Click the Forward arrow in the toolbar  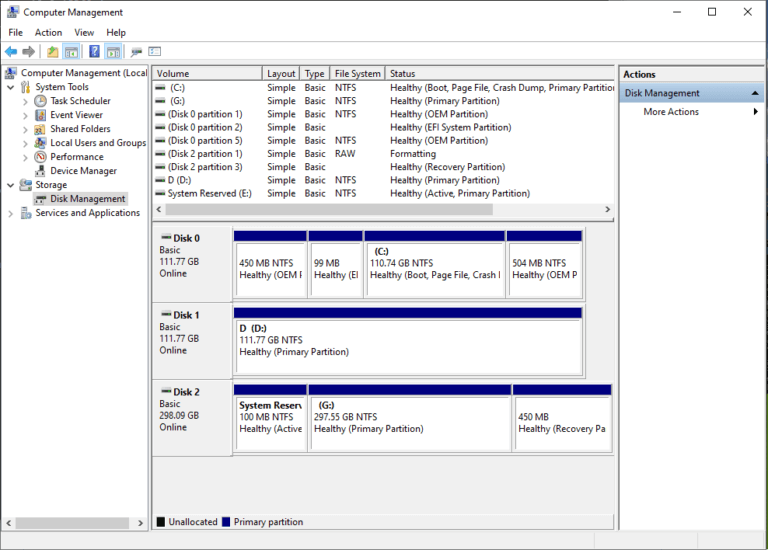coord(28,51)
